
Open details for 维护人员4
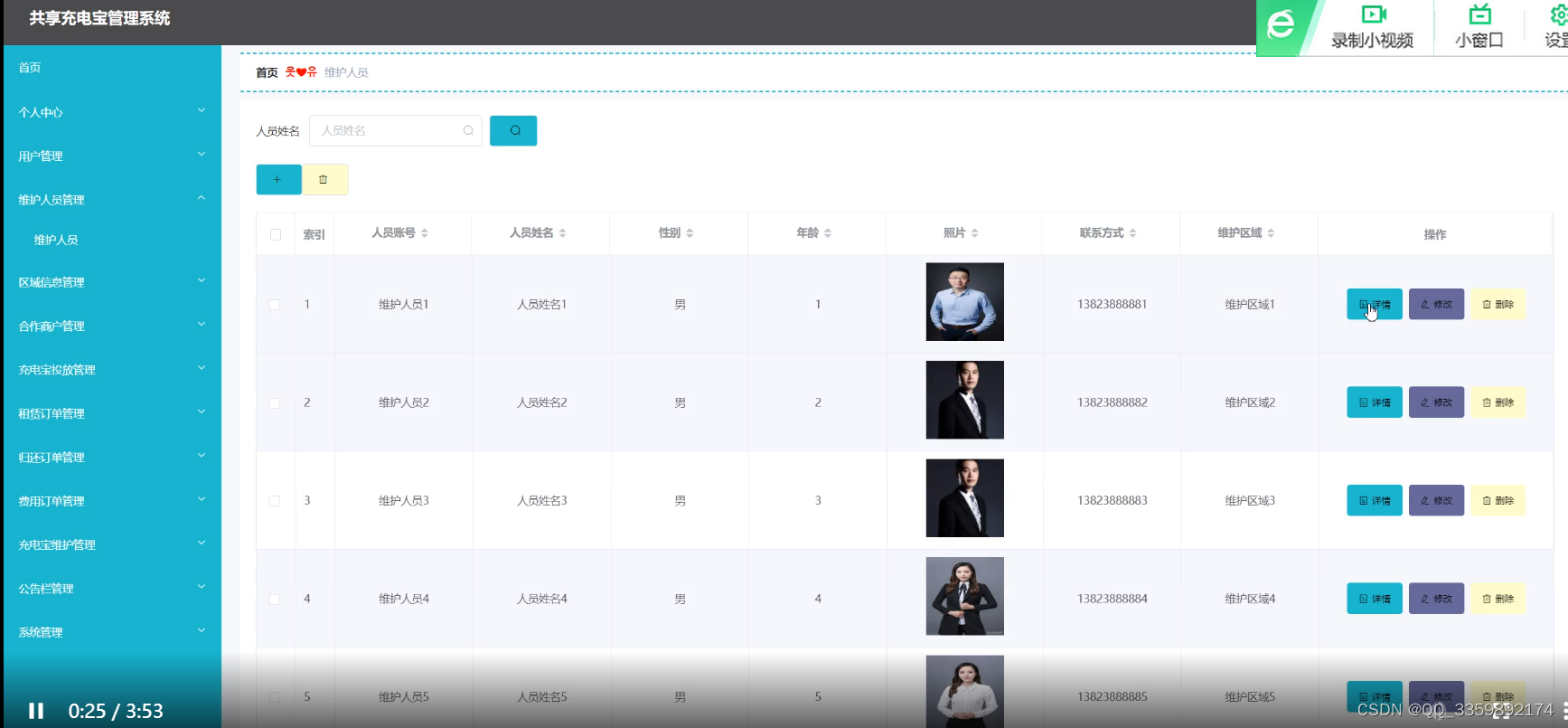point(1375,599)
